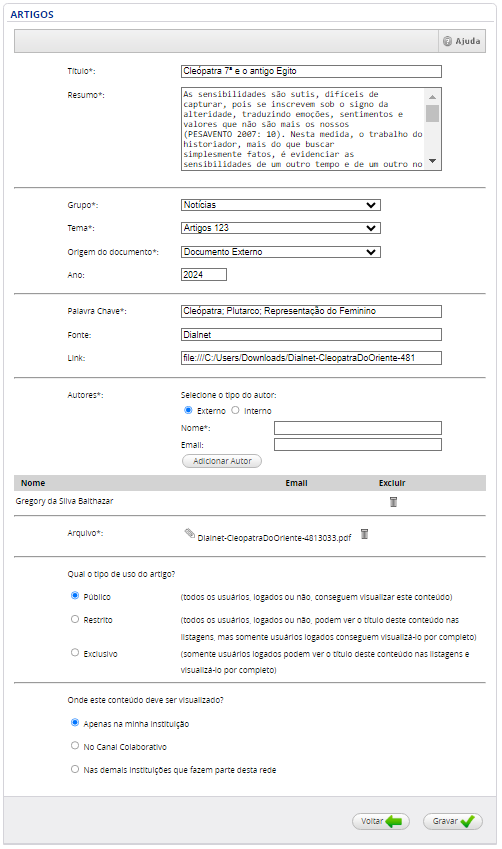Click author name Gregory da Silva Balthazar
This screenshot has width=502, height=849.
(x=64, y=501)
